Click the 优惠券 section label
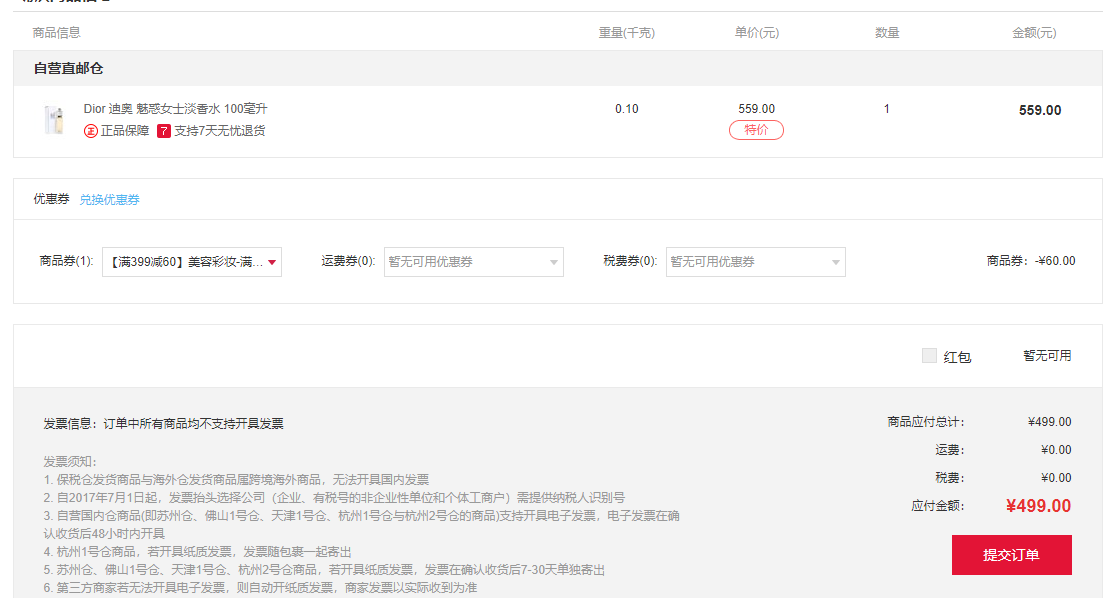 pos(51,199)
